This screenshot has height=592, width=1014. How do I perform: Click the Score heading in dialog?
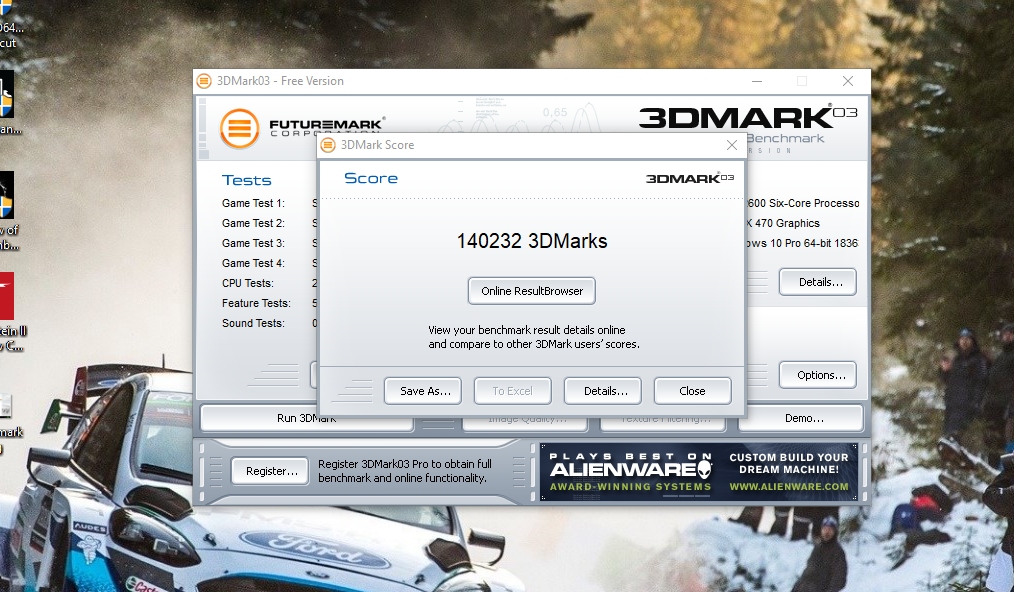coord(371,179)
